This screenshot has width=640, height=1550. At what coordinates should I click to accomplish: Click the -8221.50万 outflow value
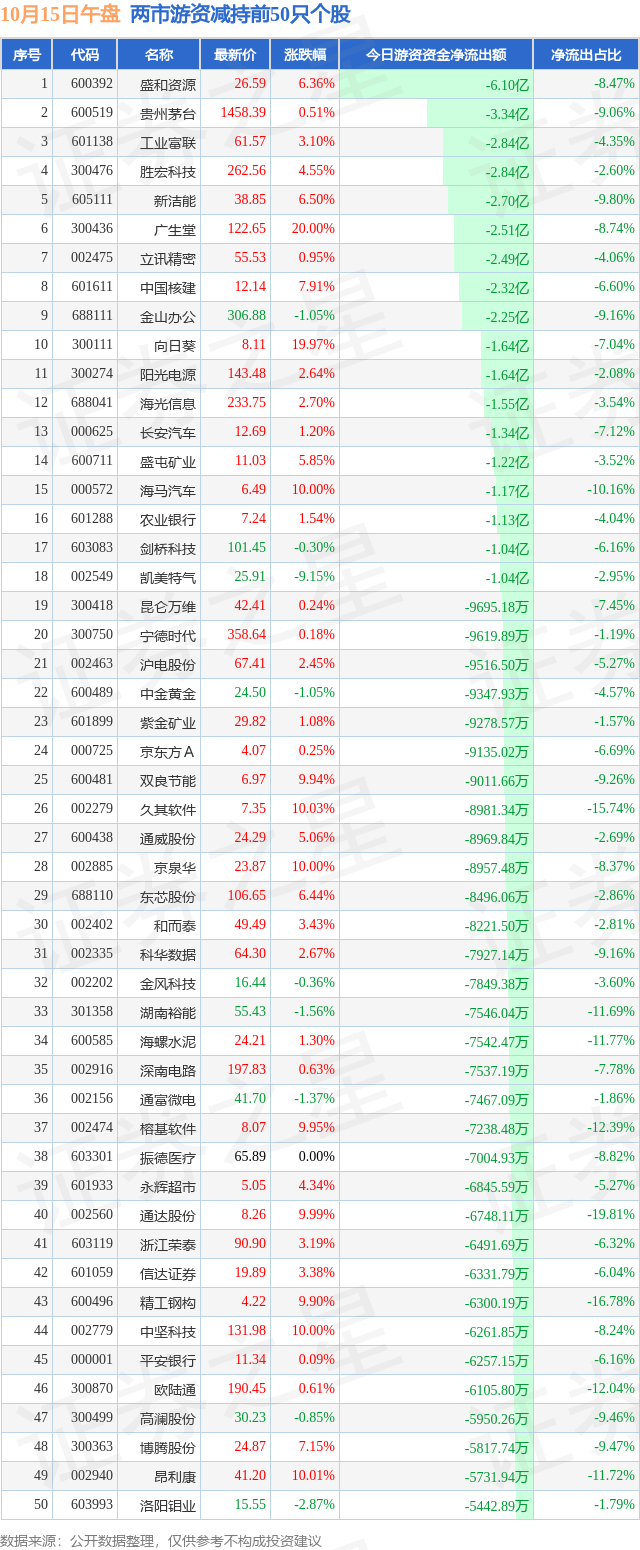[497, 925]
